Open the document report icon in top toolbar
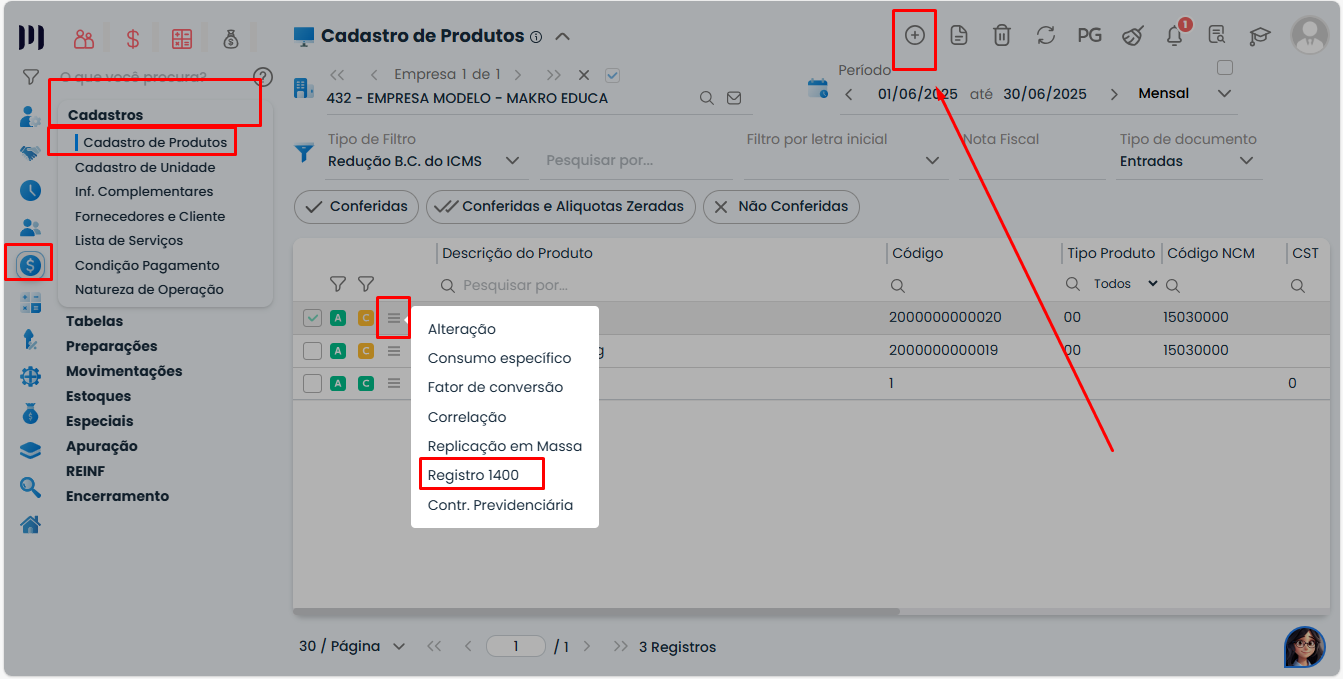The image size is (1343, 679). coord(958,36)
